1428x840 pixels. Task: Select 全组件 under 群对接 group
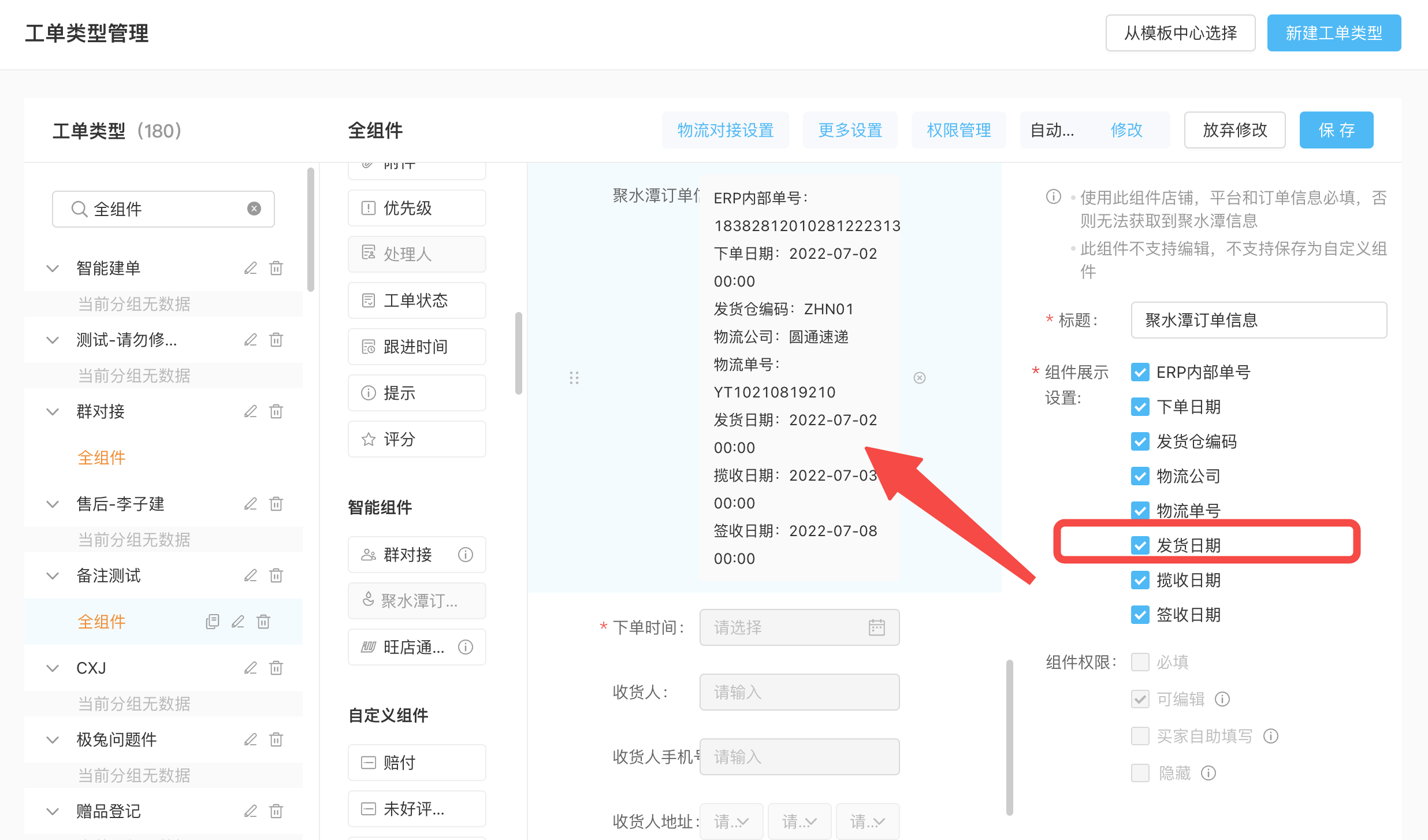click(102, 458)
